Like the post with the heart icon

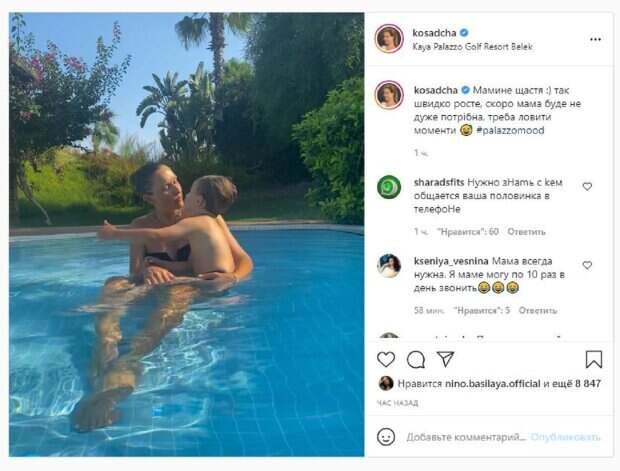[x=386, y=359]
